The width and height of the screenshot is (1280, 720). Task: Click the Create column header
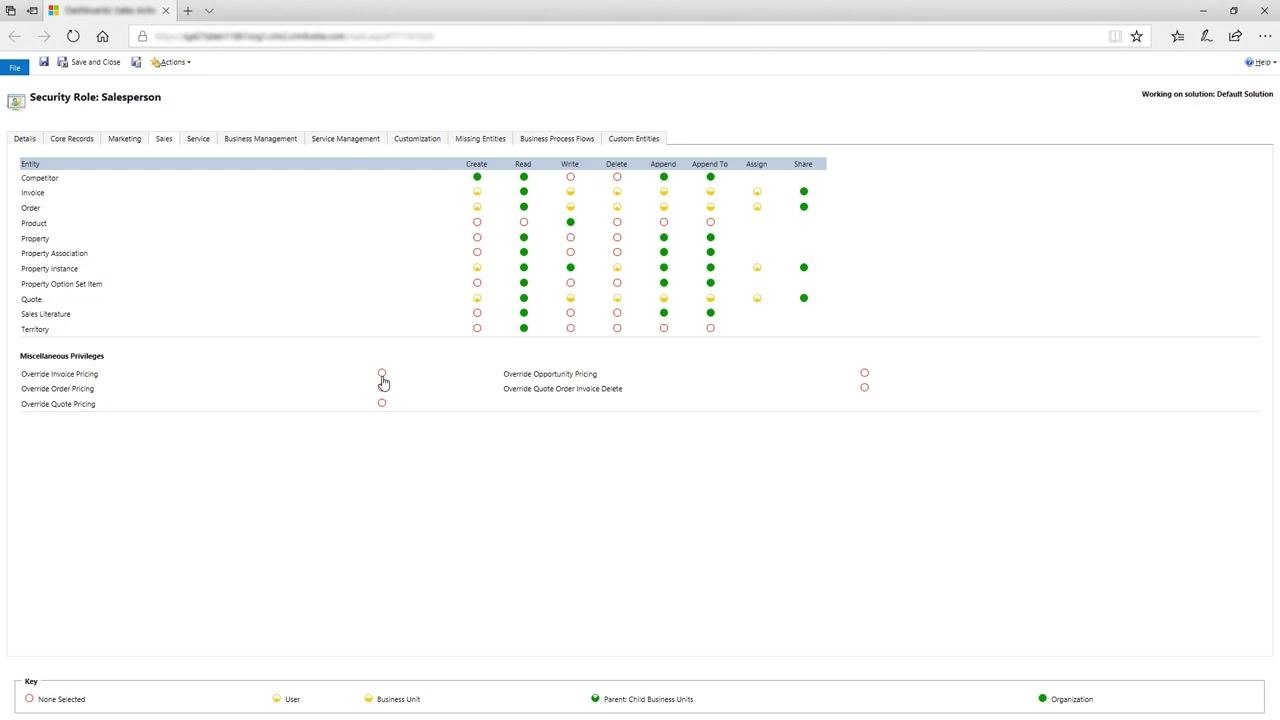click(477, 164)
